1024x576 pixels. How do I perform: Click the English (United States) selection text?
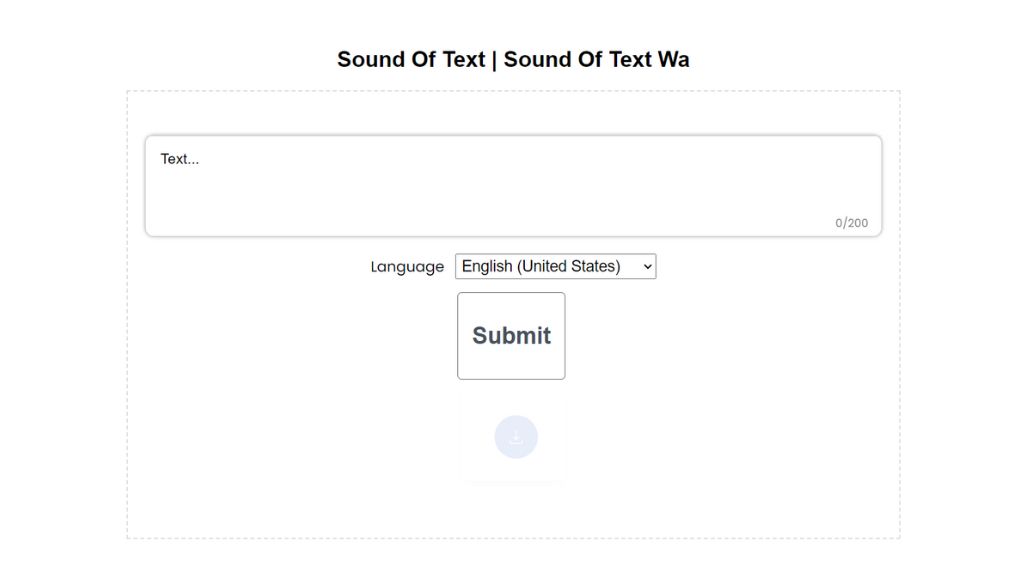(541, 266)
